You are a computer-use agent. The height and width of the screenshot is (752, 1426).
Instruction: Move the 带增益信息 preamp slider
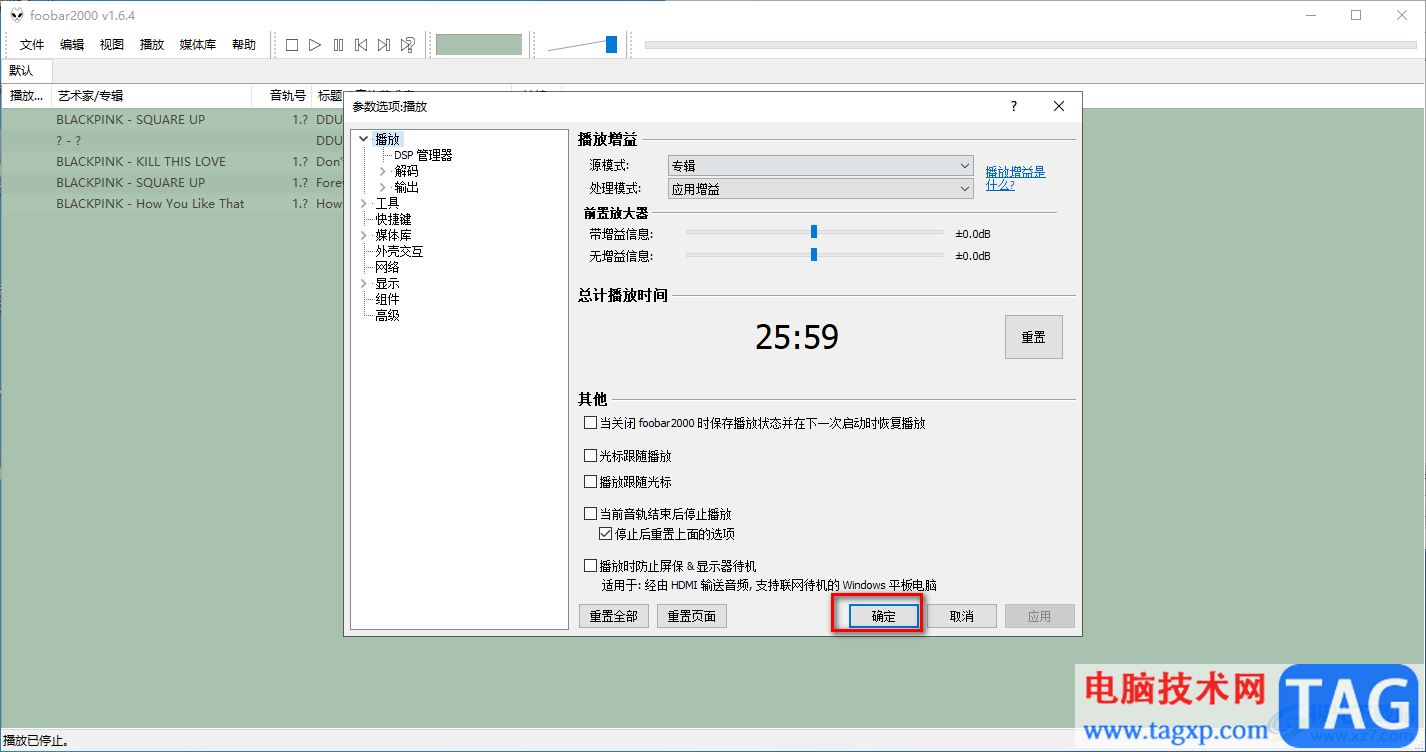814,231
